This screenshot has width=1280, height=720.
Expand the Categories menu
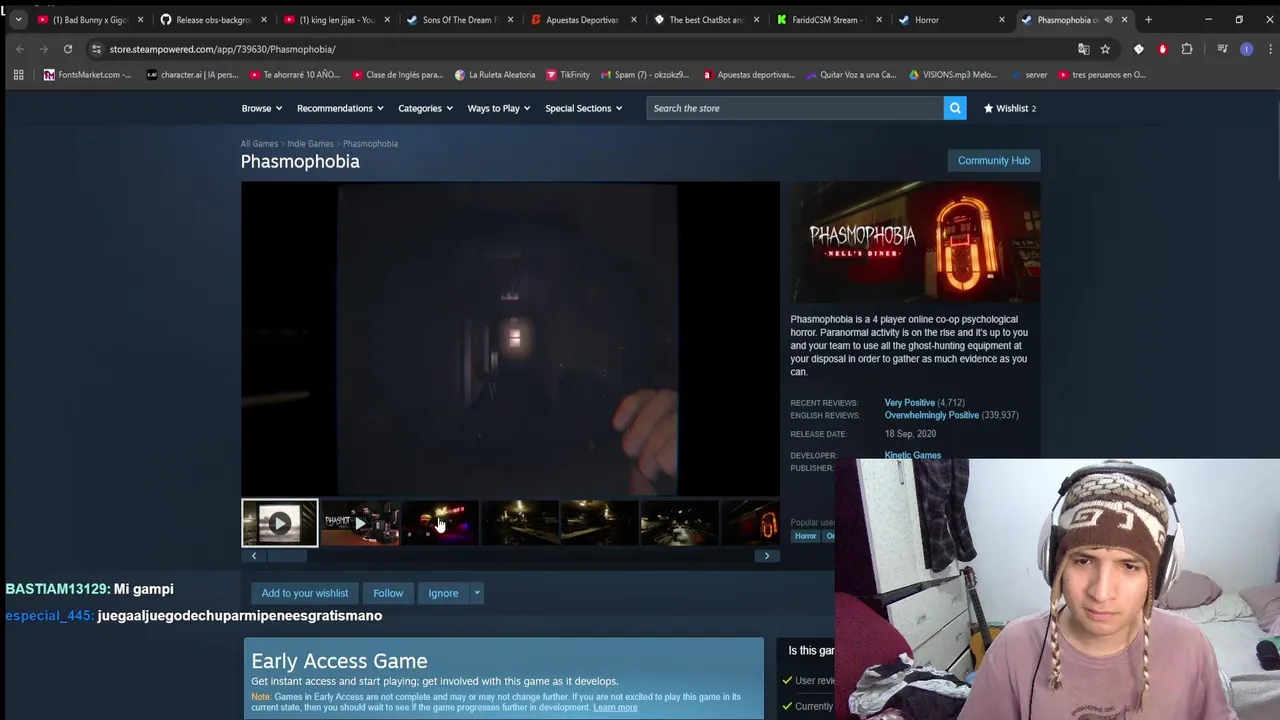pyautogui.click(x=426, y=108)
